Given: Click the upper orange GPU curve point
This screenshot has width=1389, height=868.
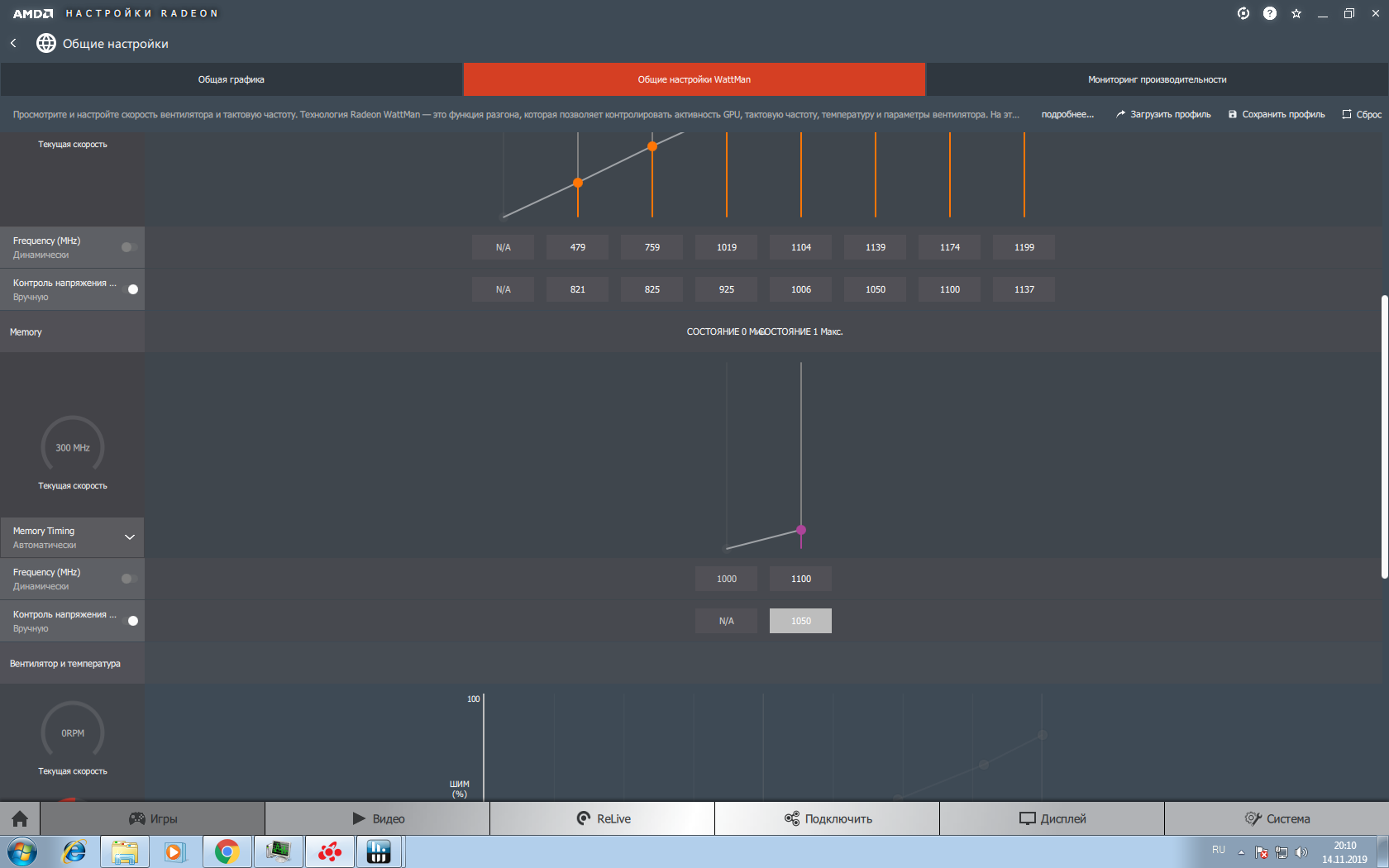Looking at the screenshot, I should [652, 146].
